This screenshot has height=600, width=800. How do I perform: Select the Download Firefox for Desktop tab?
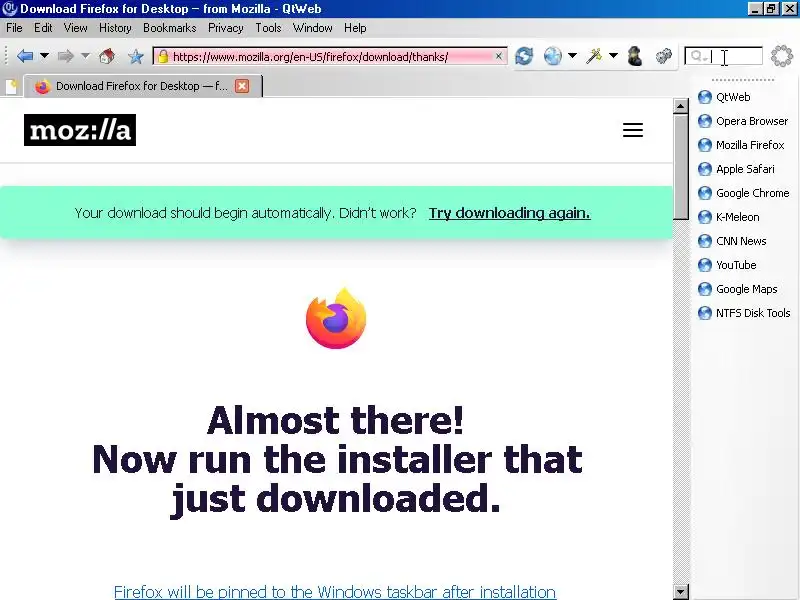(141, 86)
